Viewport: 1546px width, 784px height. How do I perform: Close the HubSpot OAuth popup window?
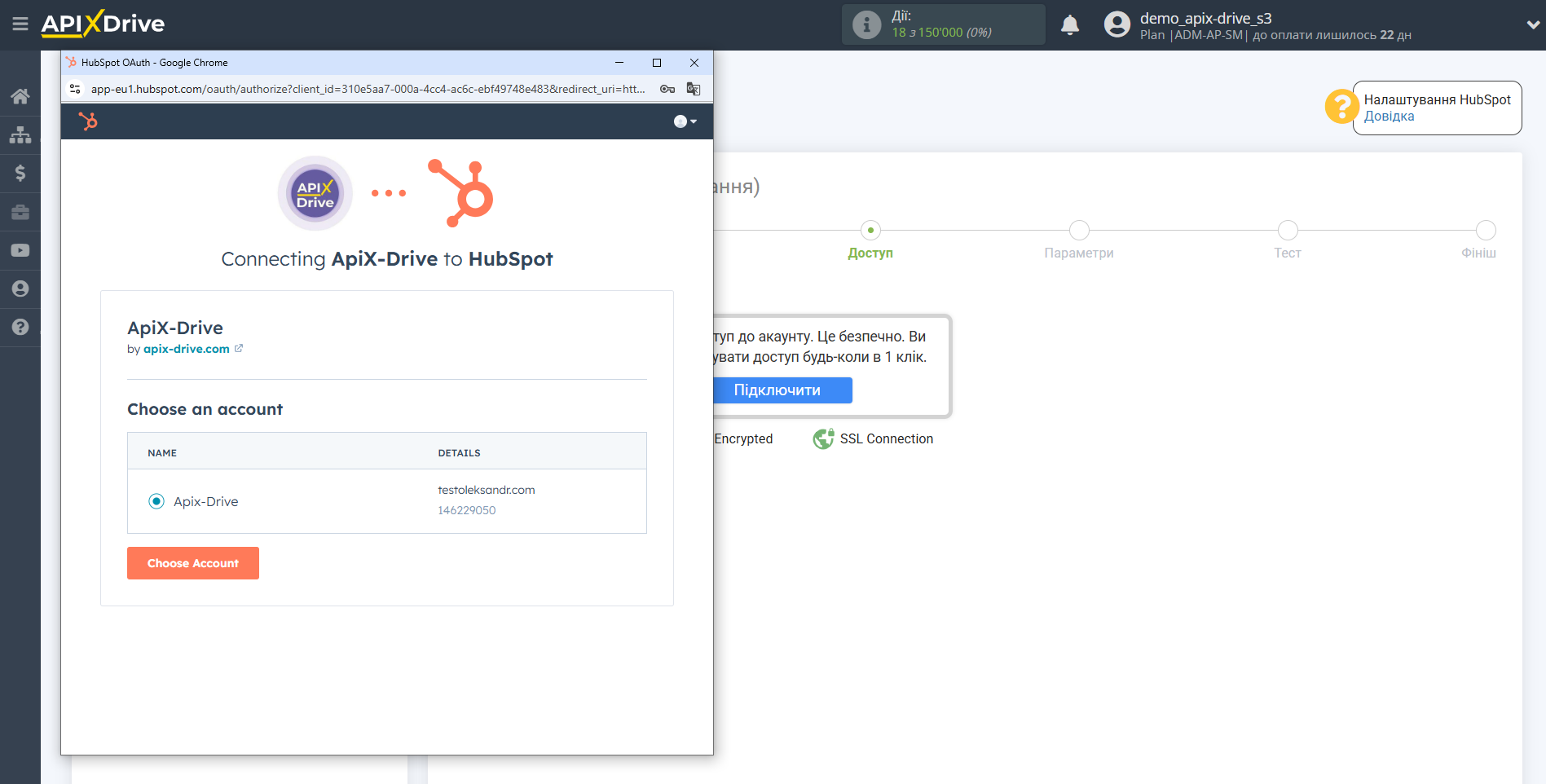pyautogui.click(x=694, y=63)
